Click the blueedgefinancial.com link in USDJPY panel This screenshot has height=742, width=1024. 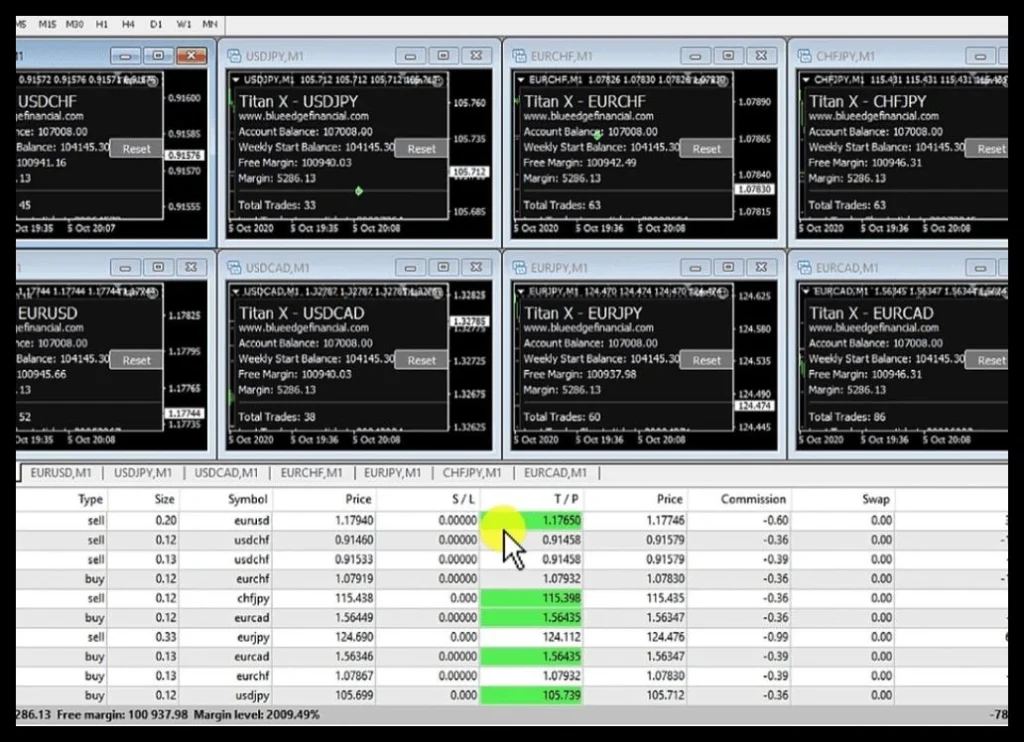(x=303, y=116)
